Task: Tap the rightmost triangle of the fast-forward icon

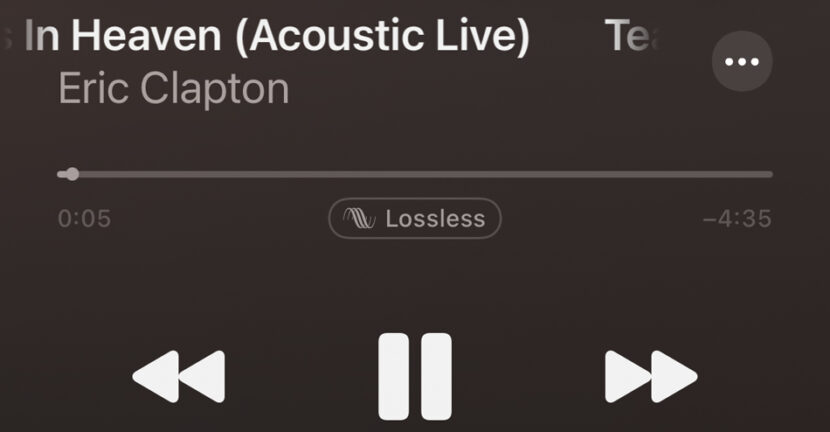Action: tap(674, 376)
